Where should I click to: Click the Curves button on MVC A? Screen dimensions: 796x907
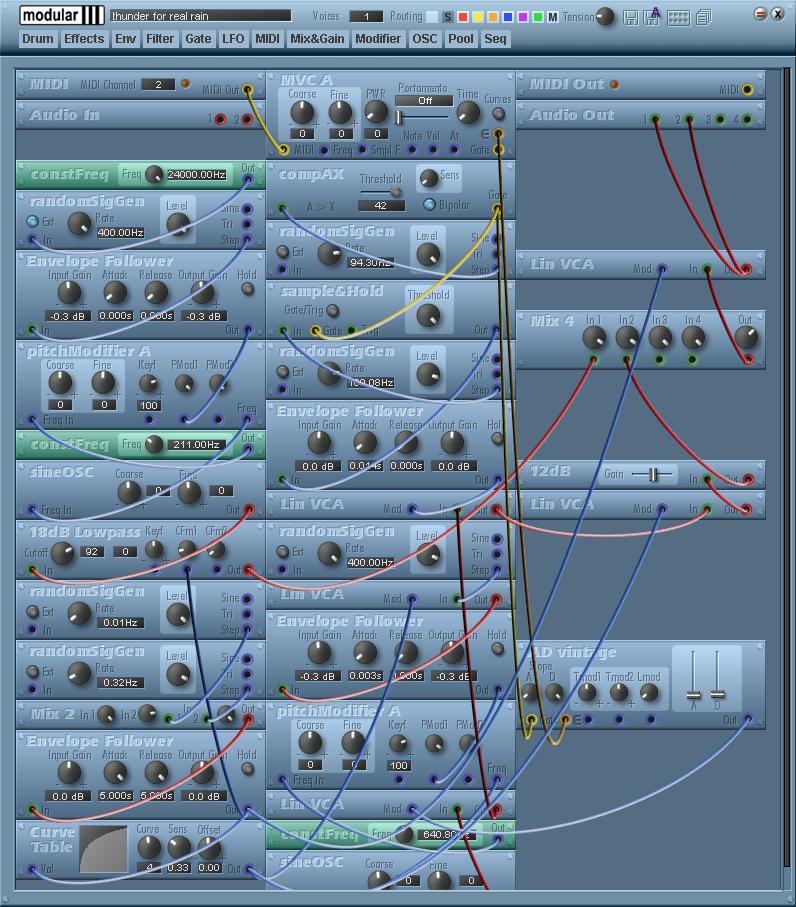[x=498, y=114]
